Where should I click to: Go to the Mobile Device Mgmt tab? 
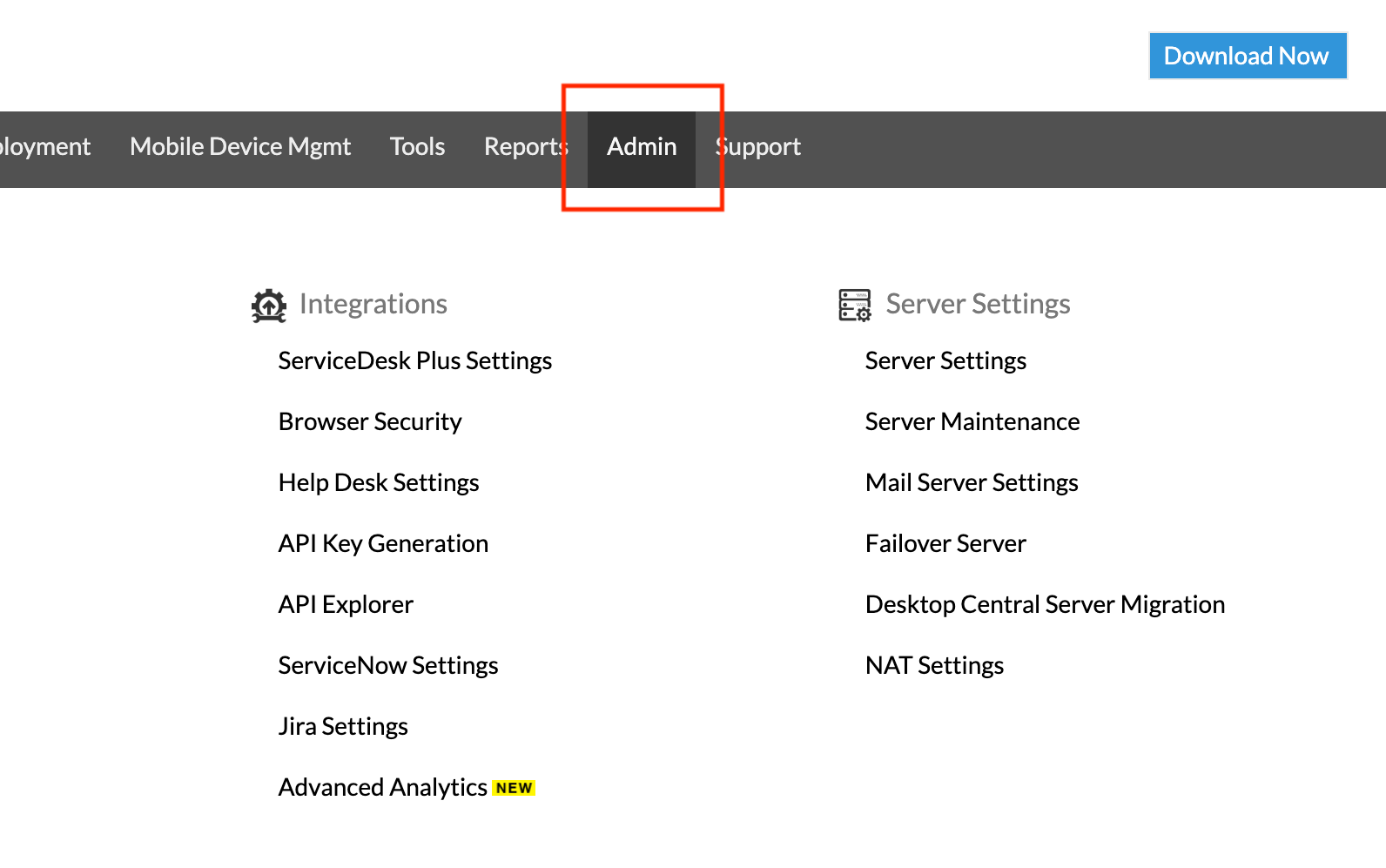(240, 147)
